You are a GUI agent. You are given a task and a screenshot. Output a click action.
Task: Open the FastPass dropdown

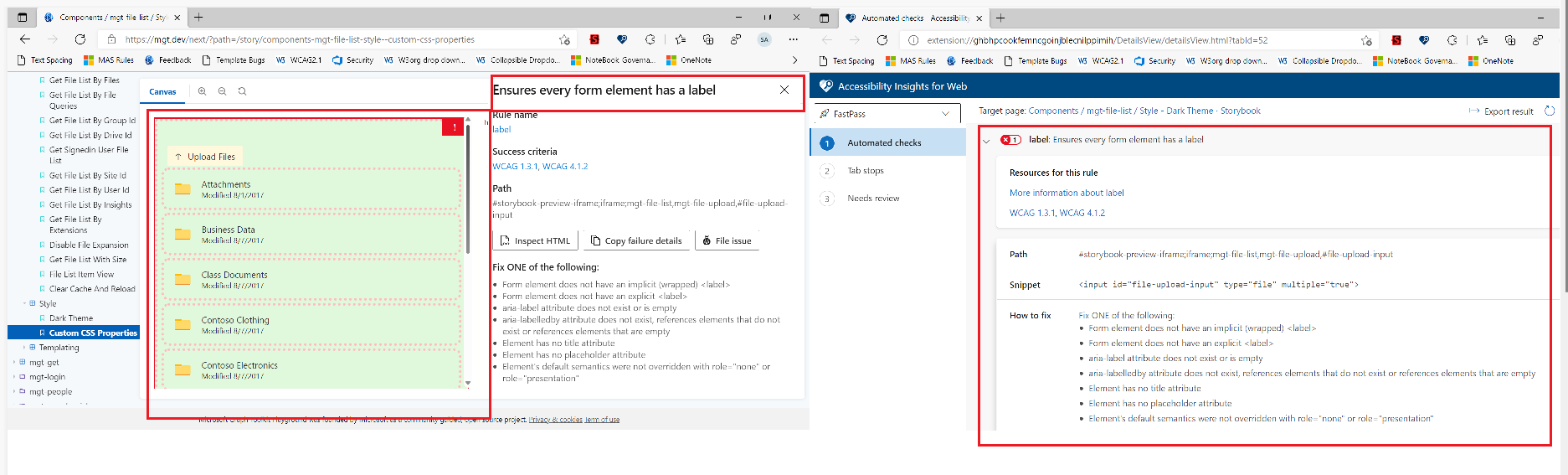click(887, 114)
